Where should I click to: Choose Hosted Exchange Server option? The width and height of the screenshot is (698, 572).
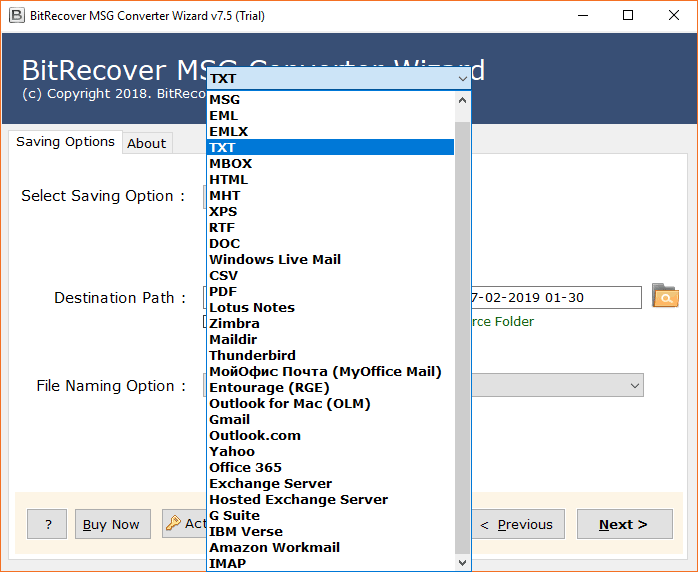coord(330,500)
